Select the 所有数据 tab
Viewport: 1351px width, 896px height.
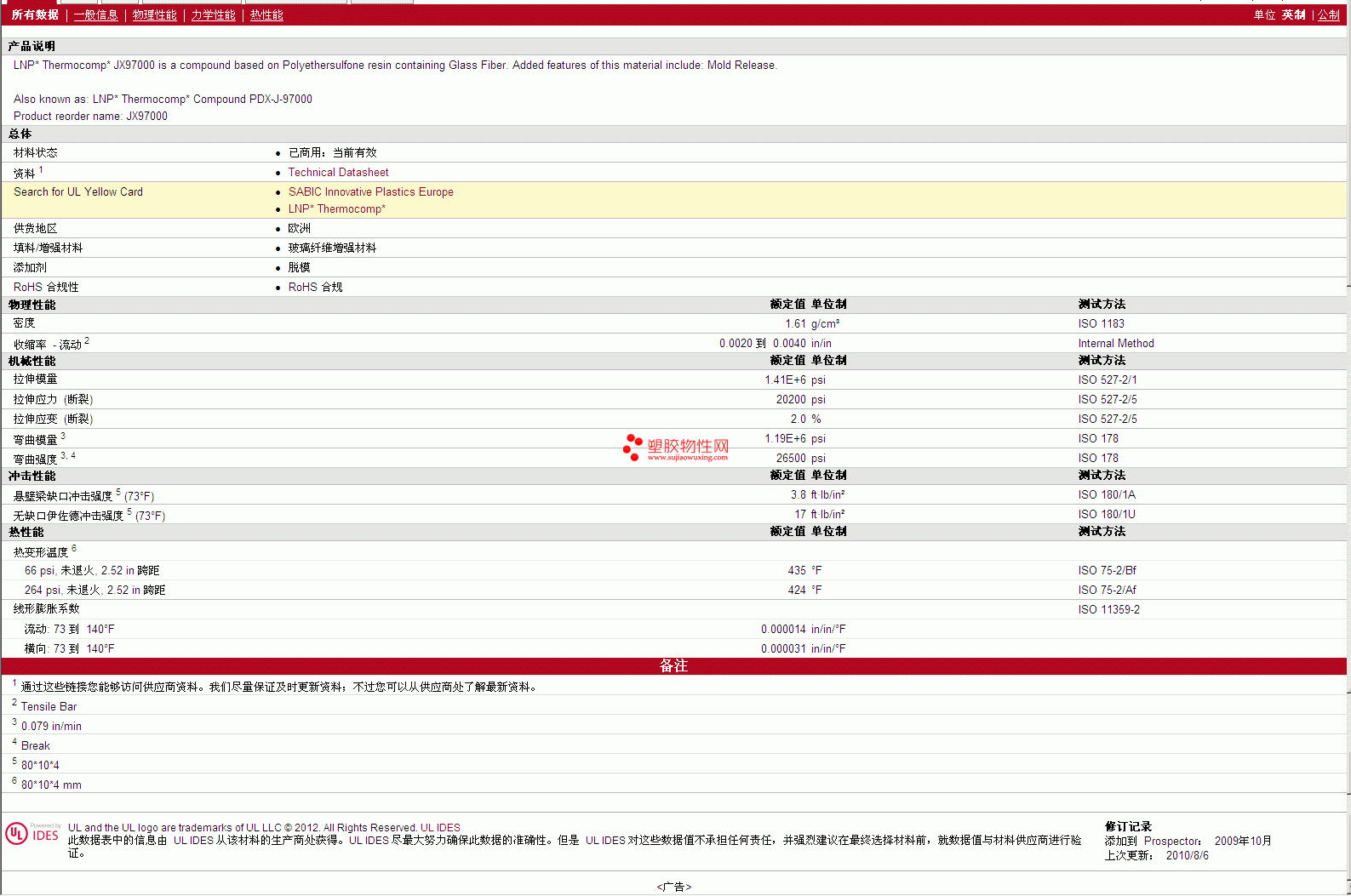(35, 15)
